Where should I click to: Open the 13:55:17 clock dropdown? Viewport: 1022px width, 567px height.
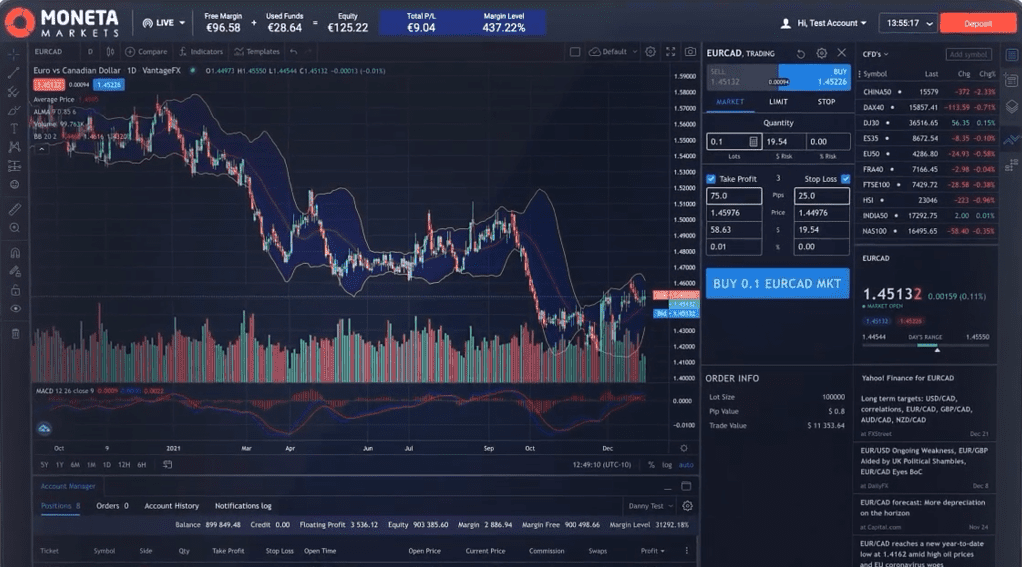[908, 23]
